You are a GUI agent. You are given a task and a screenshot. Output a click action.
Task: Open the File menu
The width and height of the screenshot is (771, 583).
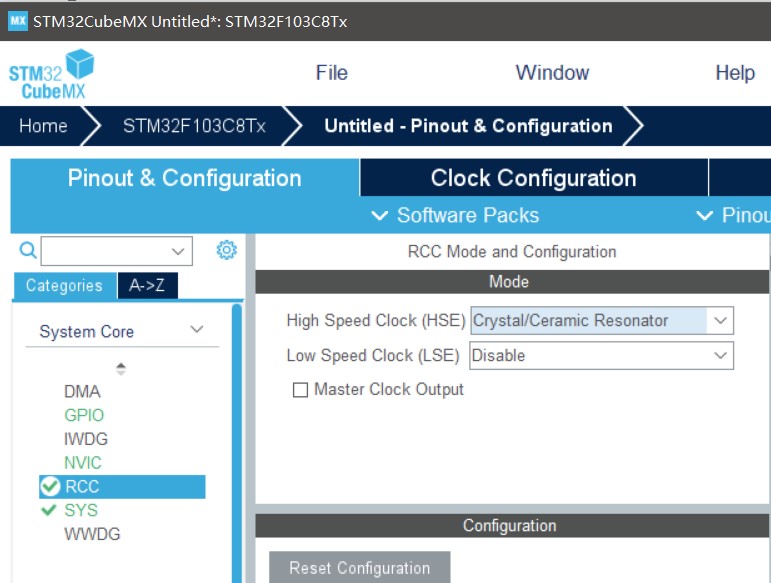(331, 73)
